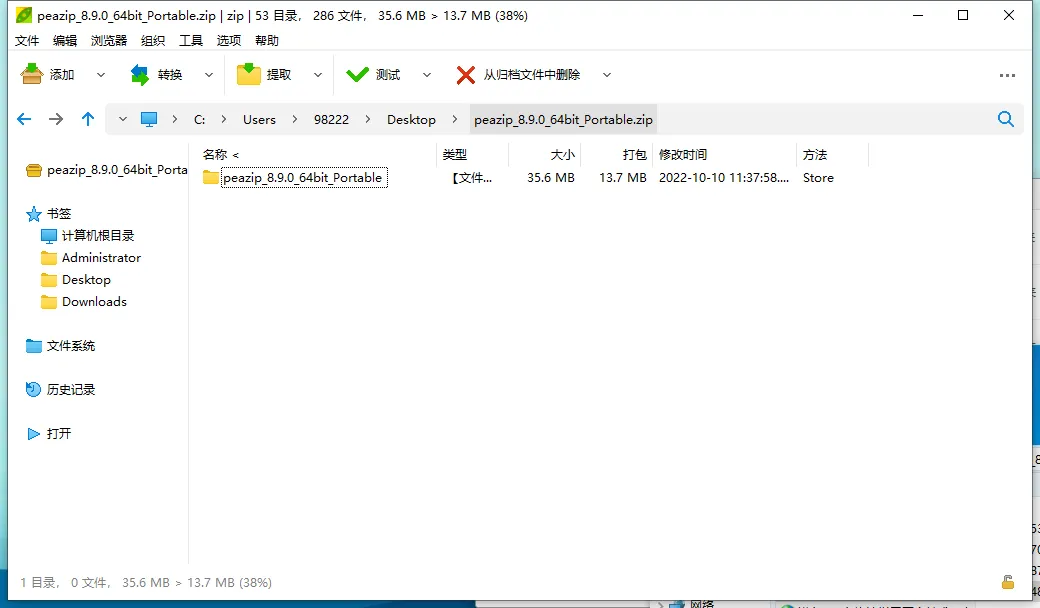Image resolution: width=1040 pixels, height=608 pixels.
Task: Click the back navigation arrow
Action: 23,119
